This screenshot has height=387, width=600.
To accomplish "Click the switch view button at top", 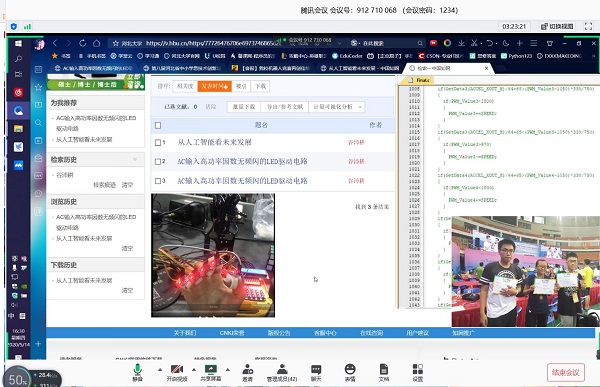I will coord(557,26).
